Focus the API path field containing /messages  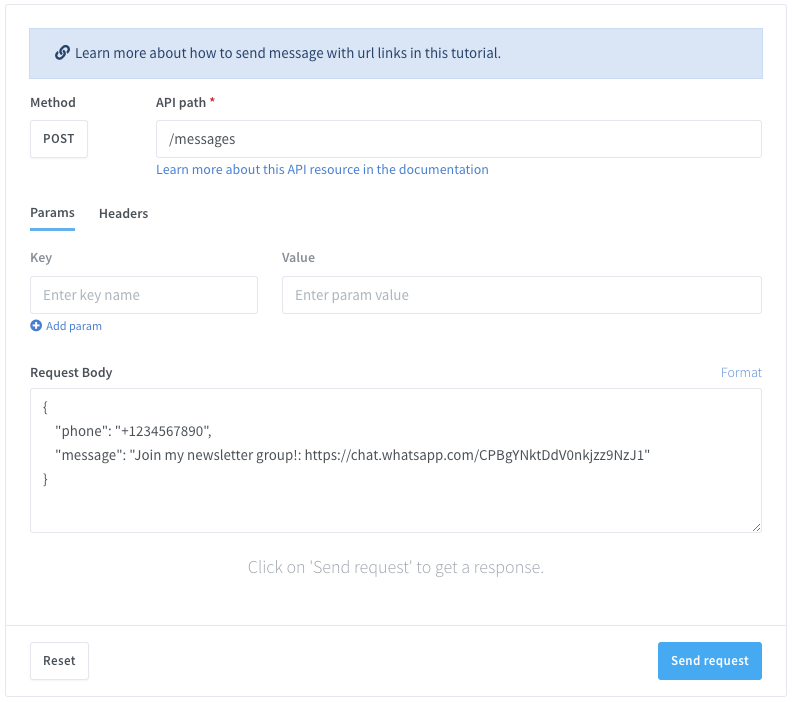(x=458, y=139)
